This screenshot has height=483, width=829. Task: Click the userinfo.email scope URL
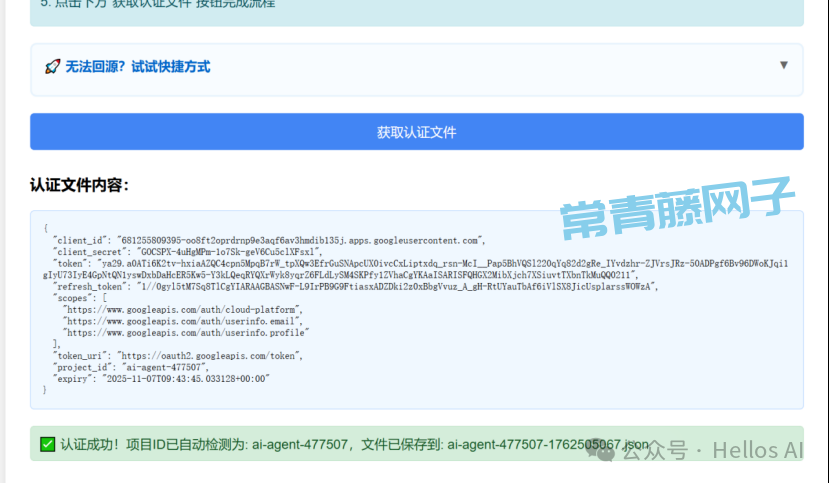pos(182,321)
